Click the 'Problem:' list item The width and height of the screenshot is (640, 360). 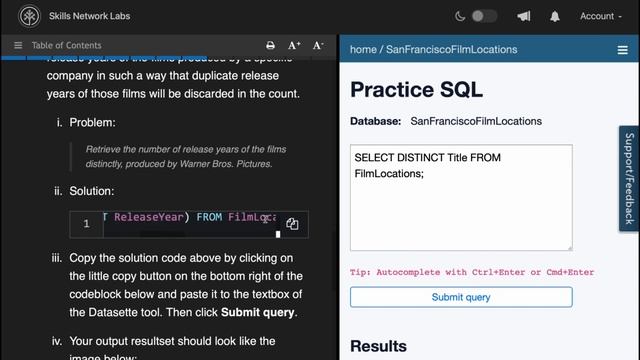tap(92, 122)
